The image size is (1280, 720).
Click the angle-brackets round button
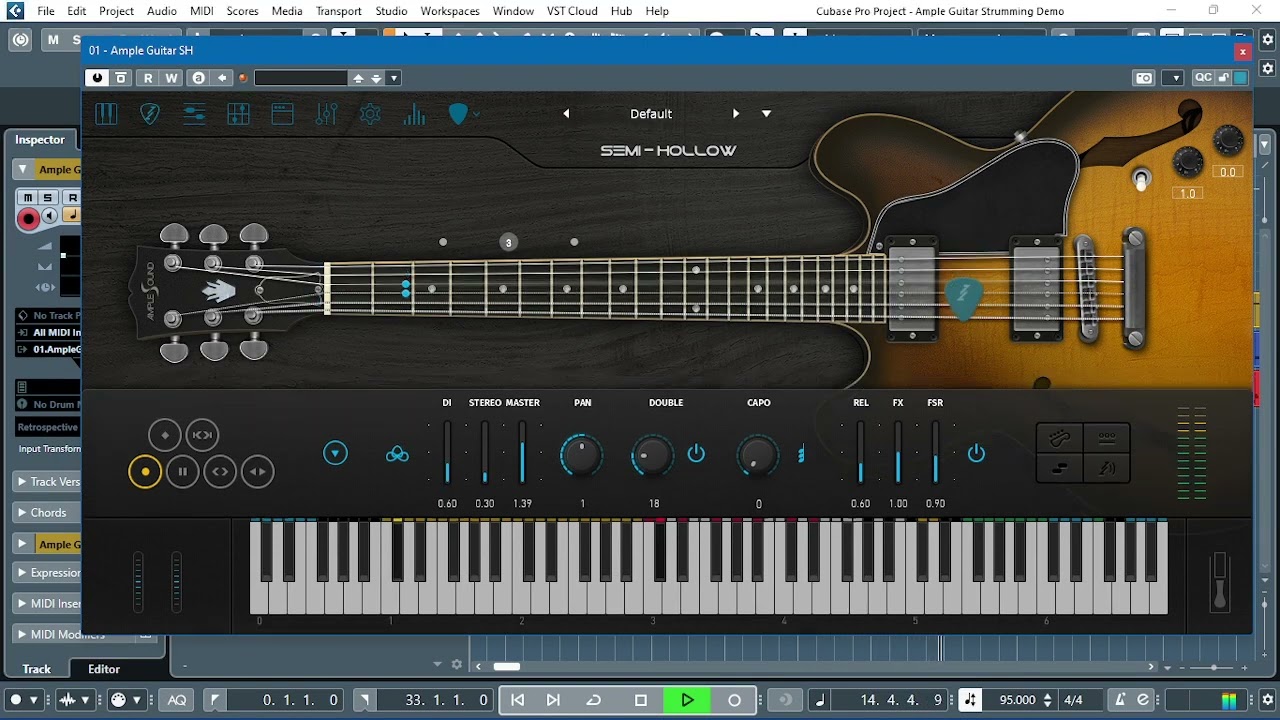click(x=220, y=472)
